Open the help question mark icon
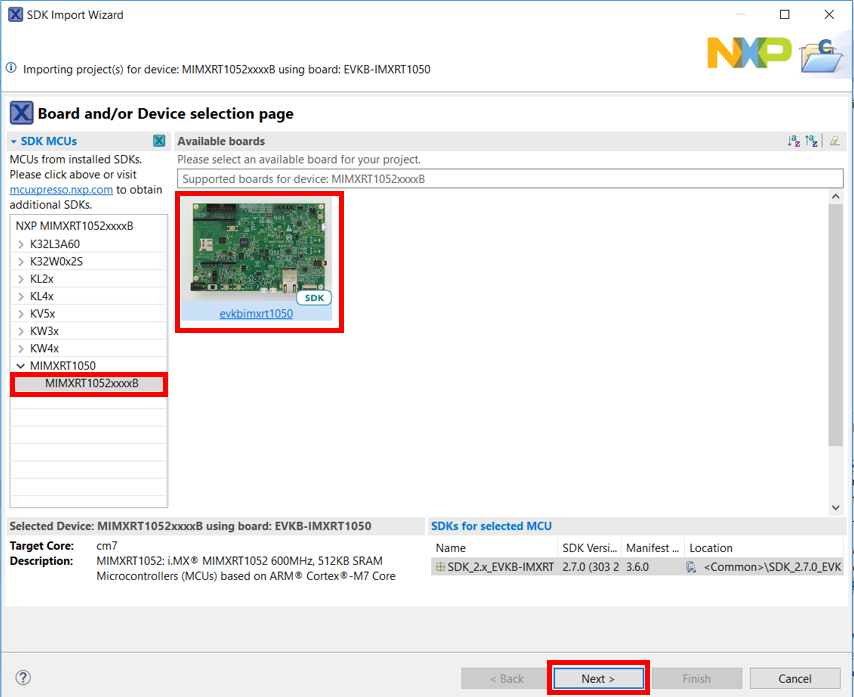 (23, 678)
